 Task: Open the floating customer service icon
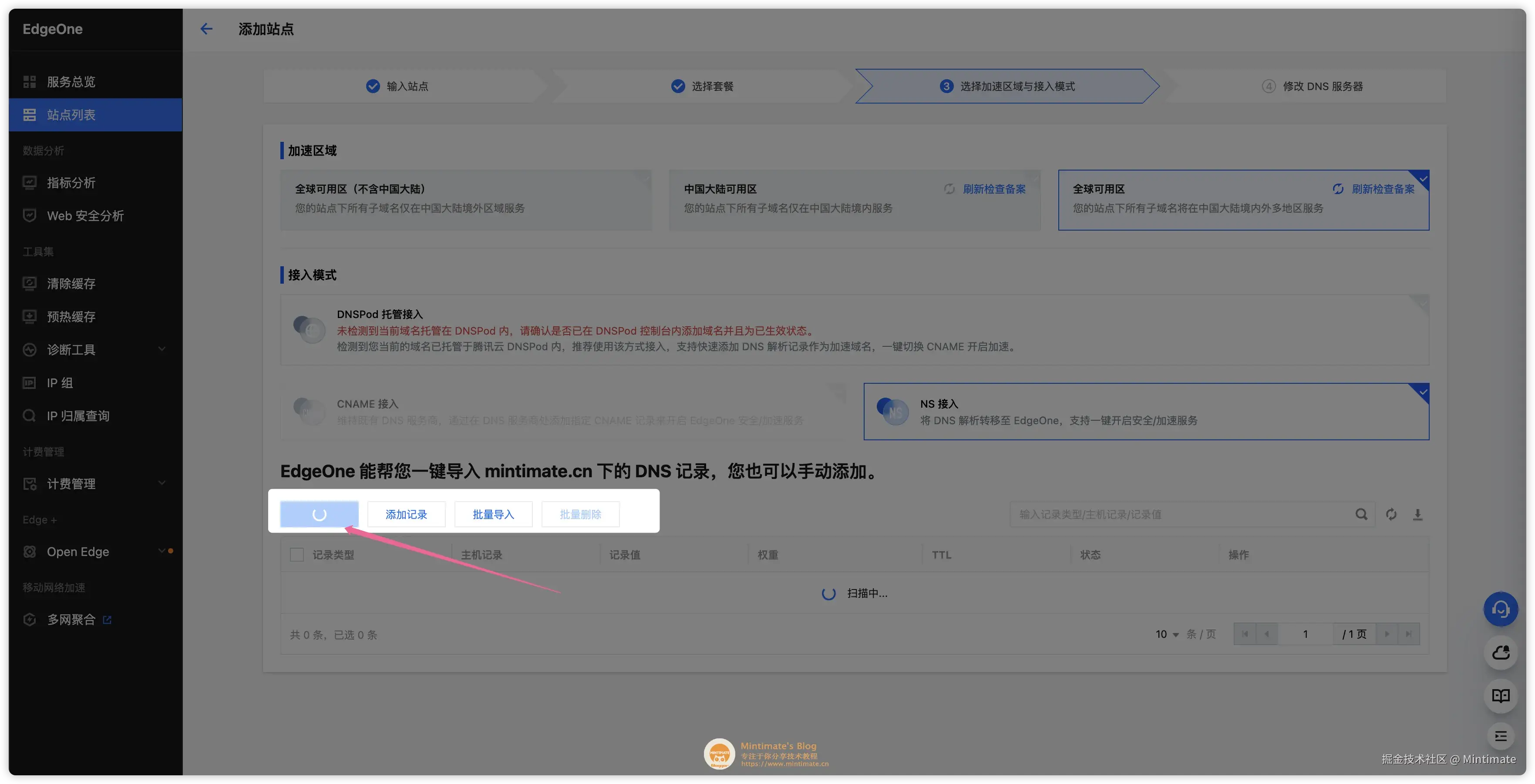(x=1501, y=609)
